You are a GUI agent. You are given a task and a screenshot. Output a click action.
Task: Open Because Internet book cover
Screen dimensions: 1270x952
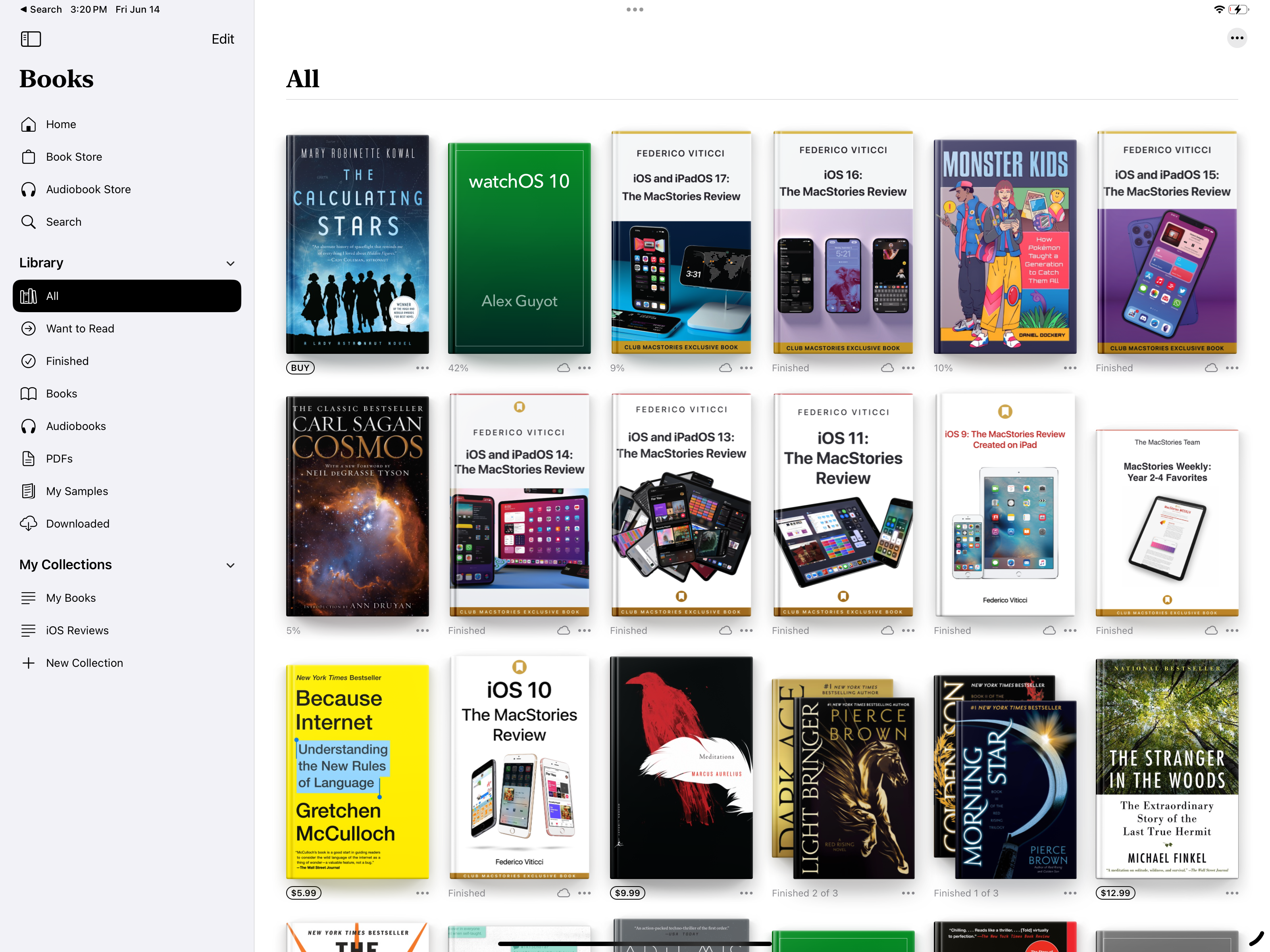tap(358, 772)
